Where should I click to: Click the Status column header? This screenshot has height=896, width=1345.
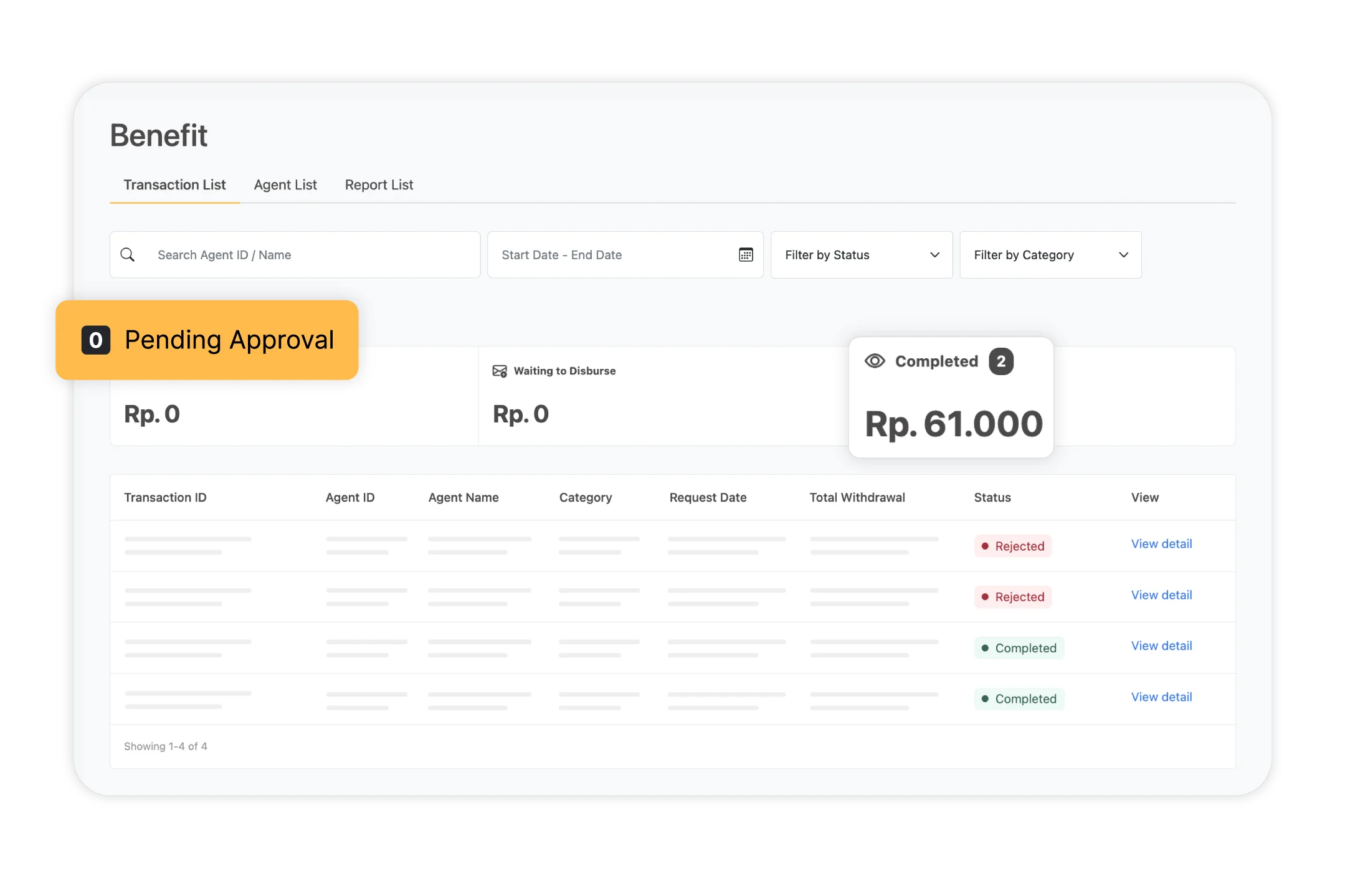click(992, 497)
